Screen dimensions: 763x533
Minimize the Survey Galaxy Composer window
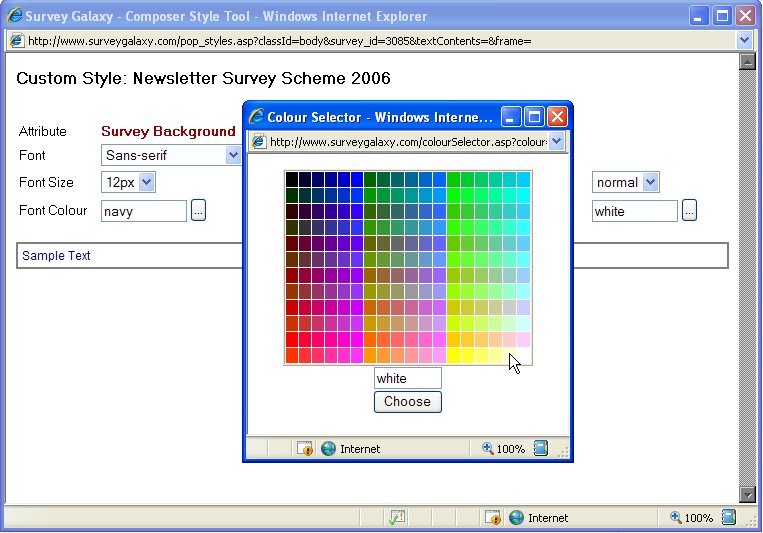pos(699,16)
